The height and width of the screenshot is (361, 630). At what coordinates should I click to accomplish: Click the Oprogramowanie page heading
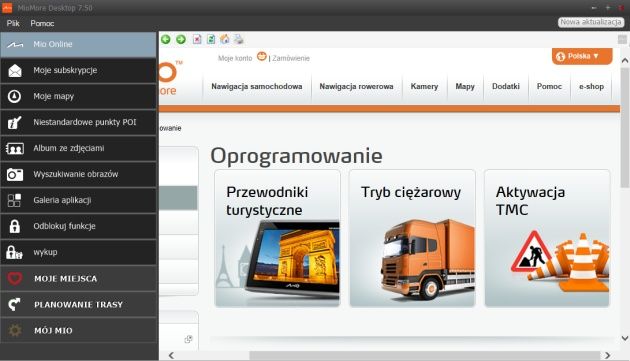[296, 156]
